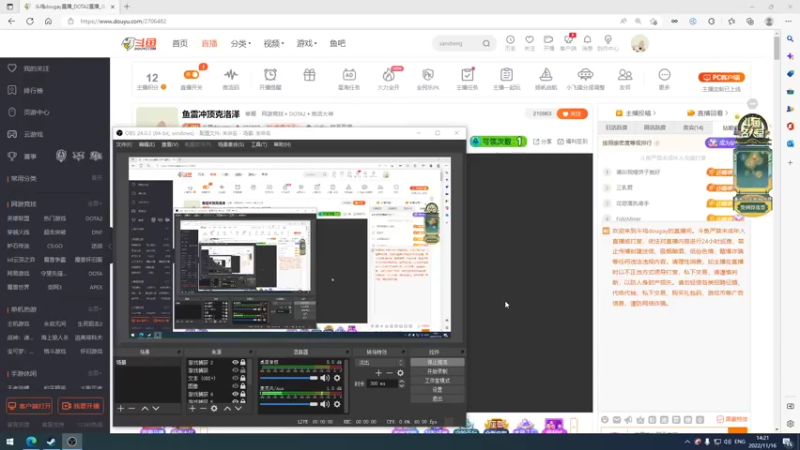Expand 全部 beside 网游竞技 category

coord(94,204)
